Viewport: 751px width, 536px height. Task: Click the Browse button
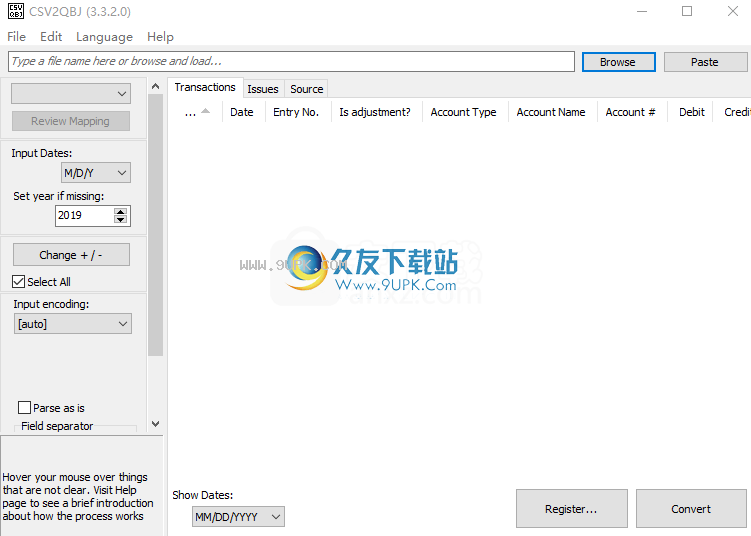[x=618, y=62]
